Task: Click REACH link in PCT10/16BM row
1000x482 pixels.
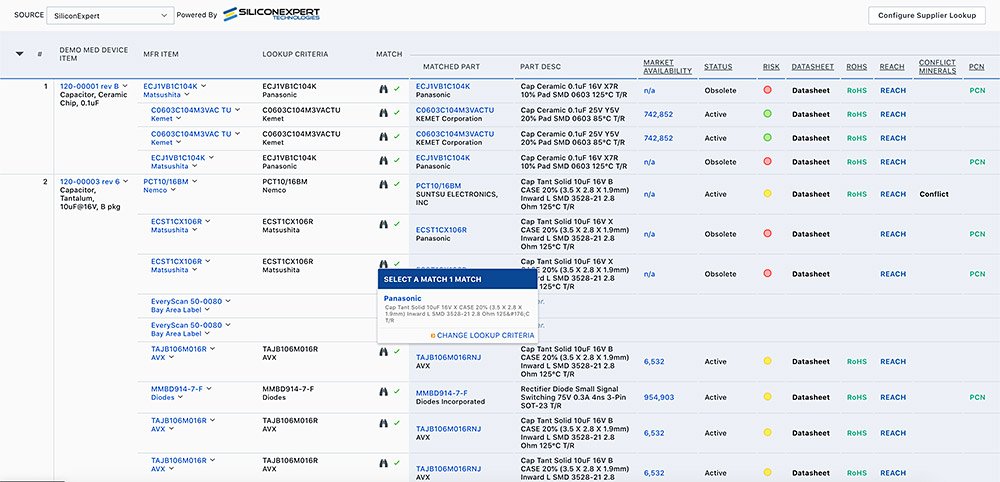Action: 893,194
